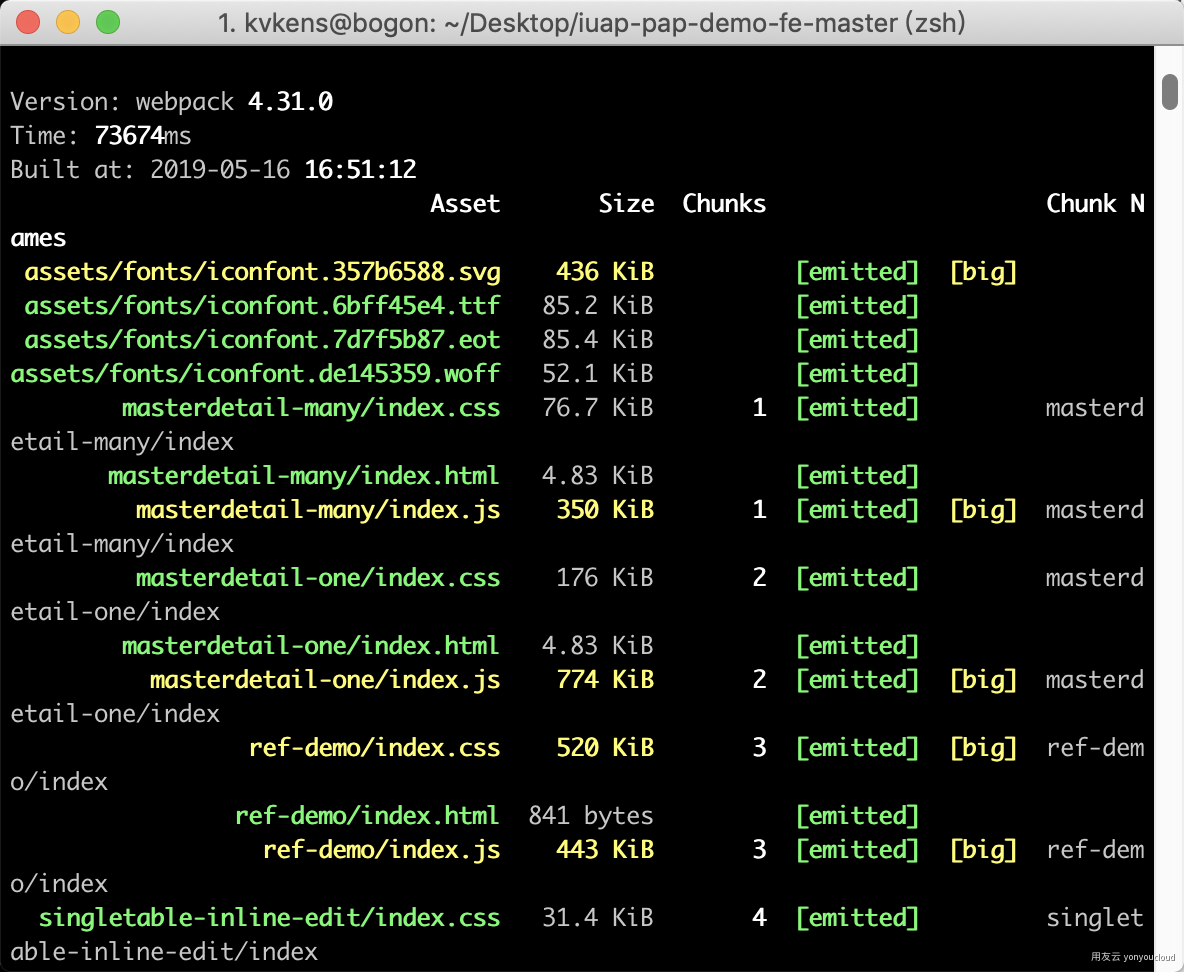Click the ref-demo/index.css asset name
Image resolution: width=1184 pixels, height=972 pixels.
[x=375, y=747]
